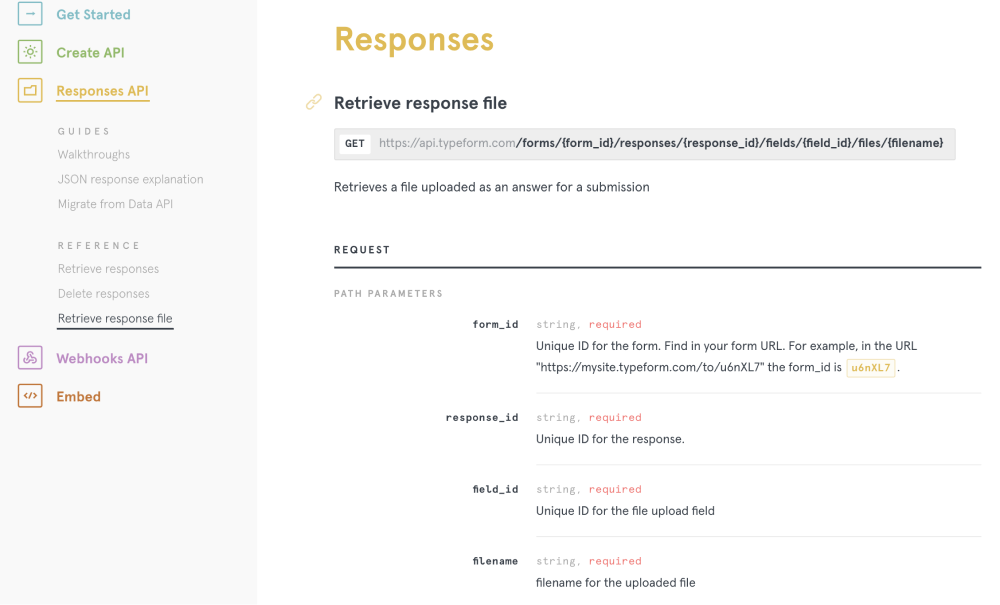This screenshot has width=1000, height=605.
Task: Navigate to the Embed documentation
Action: [x=78, y=396]
